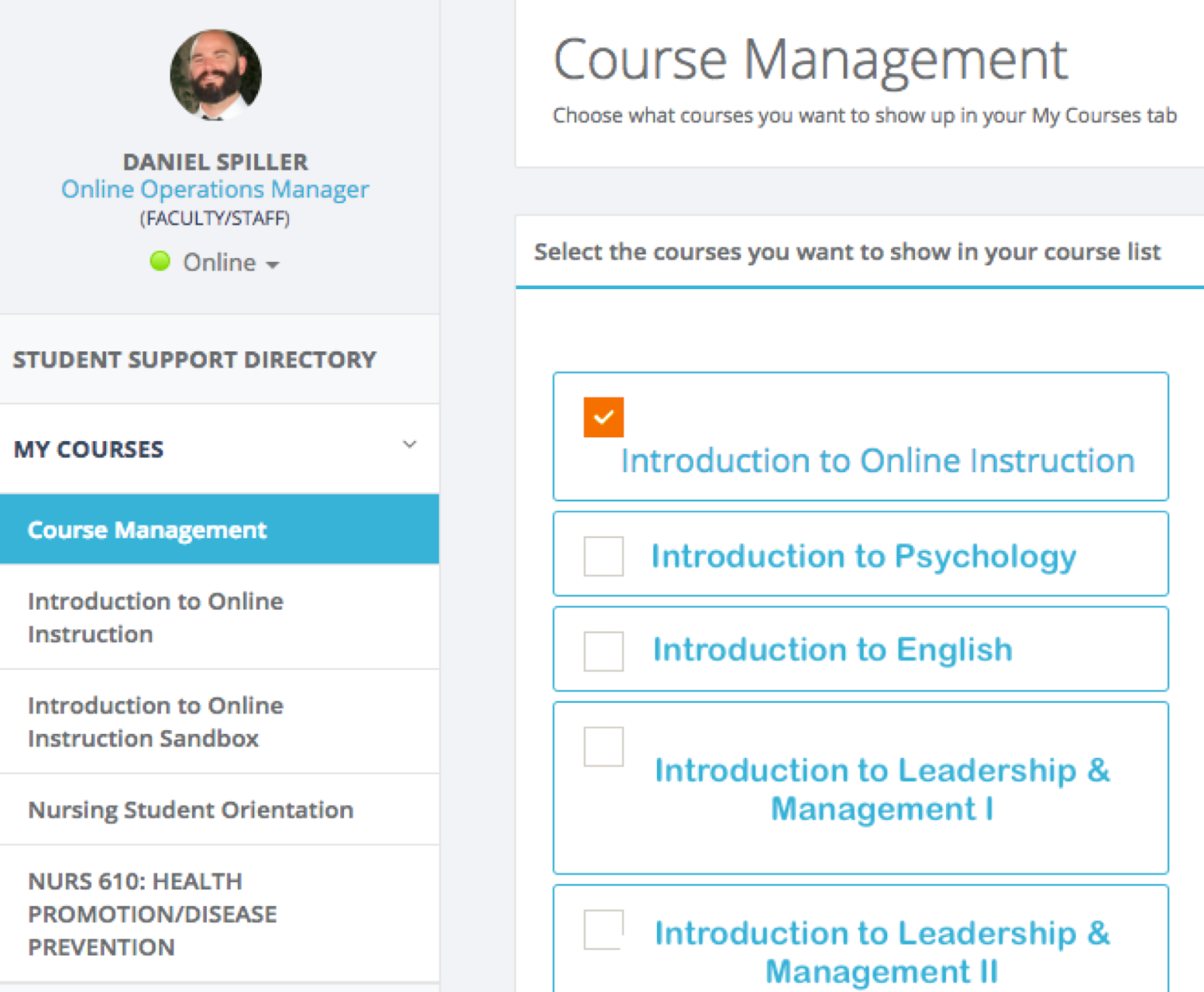Click Introduction to Online Instruction course title
Screen dimensions: 1204x992
click(877, 461)
